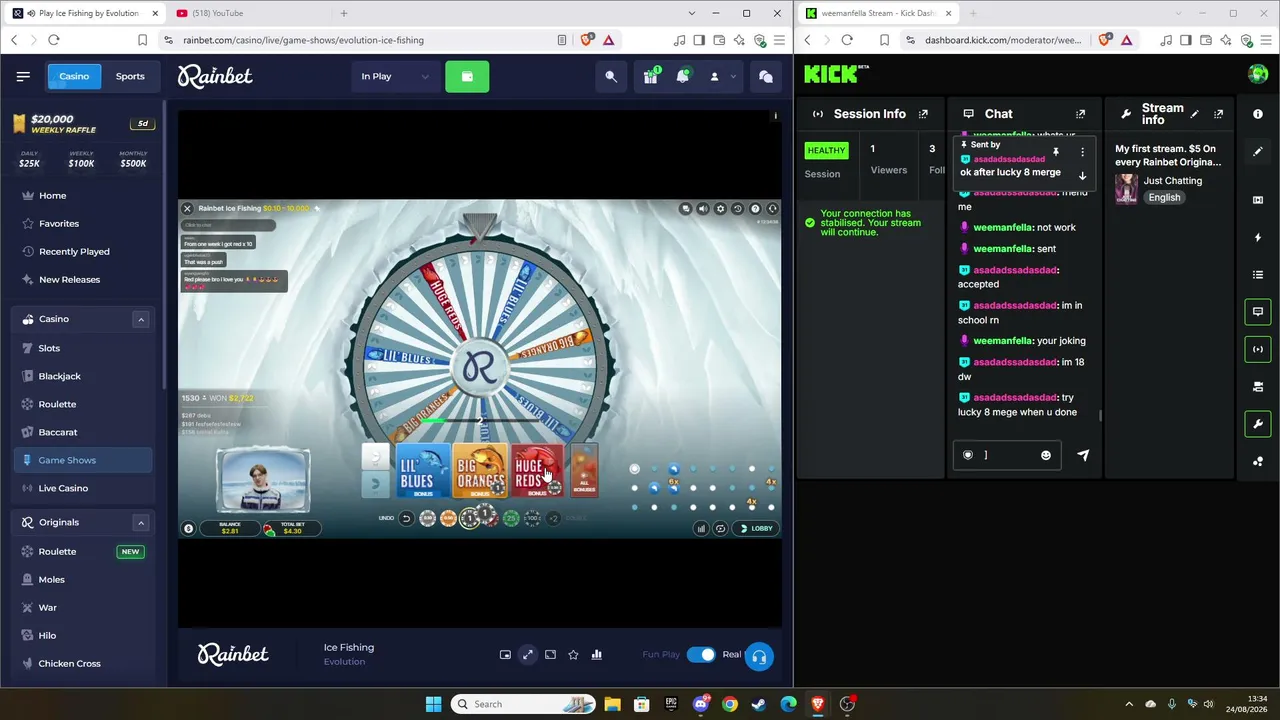Open pinned message options with three dots

[1082, 152]
